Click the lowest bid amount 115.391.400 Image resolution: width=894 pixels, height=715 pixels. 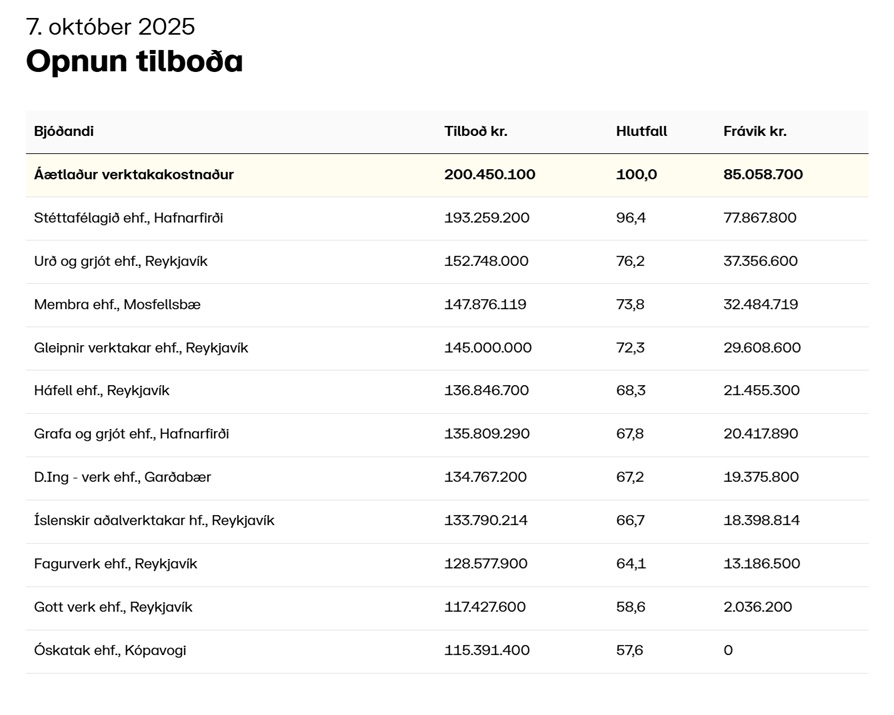pyautogui.click(x=487, y=650)
